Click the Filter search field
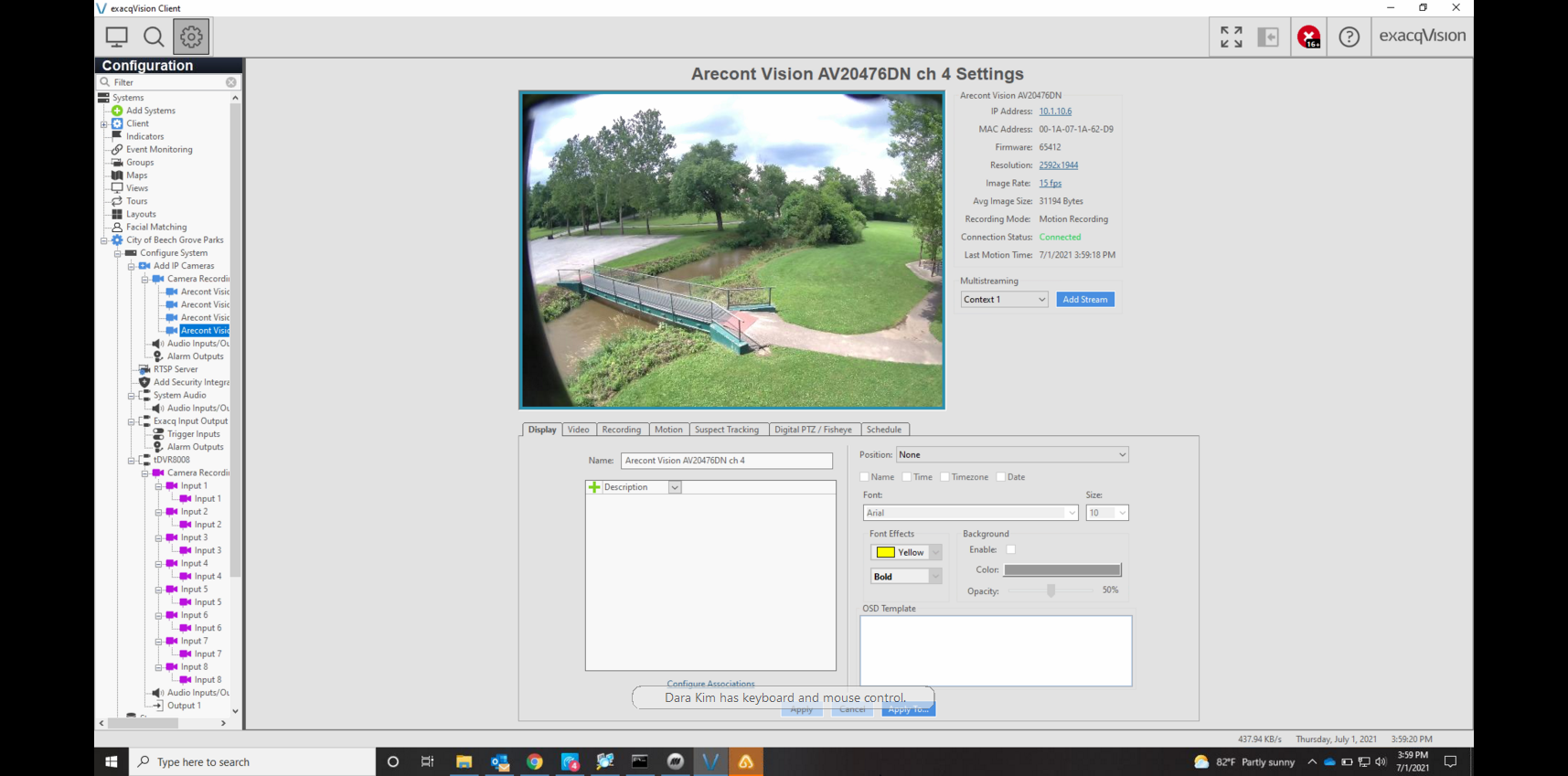Image resolution: width=1568 pixels, height=776 pixels. click(x=169, y=82)
